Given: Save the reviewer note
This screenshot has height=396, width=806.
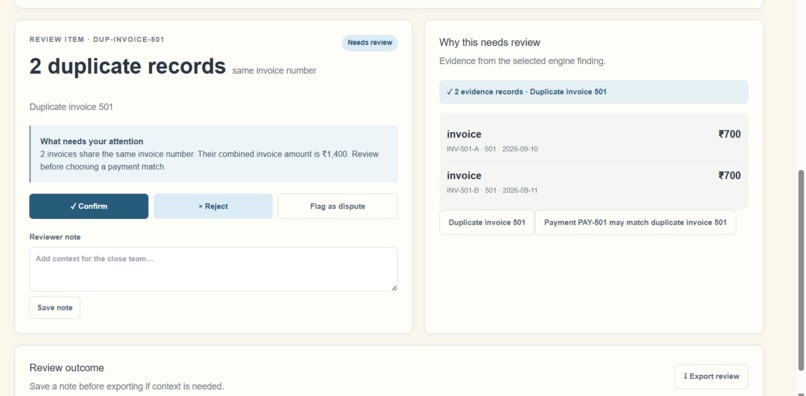Looking at the screenshot, I should [54, 308].
